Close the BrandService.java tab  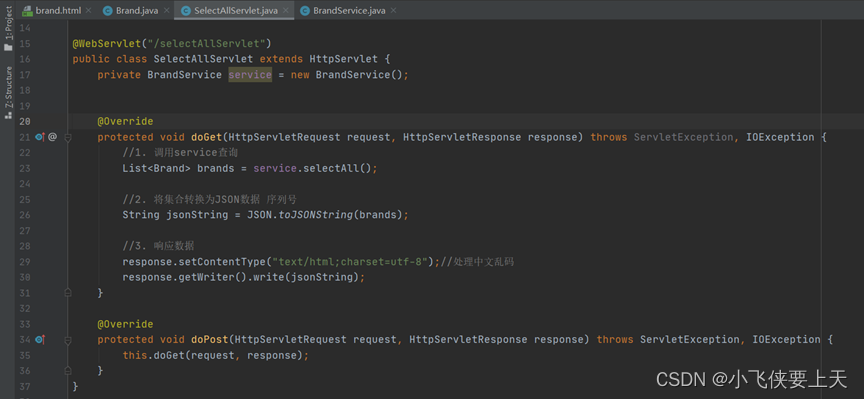pyautogui.click(x=393, y=10)
